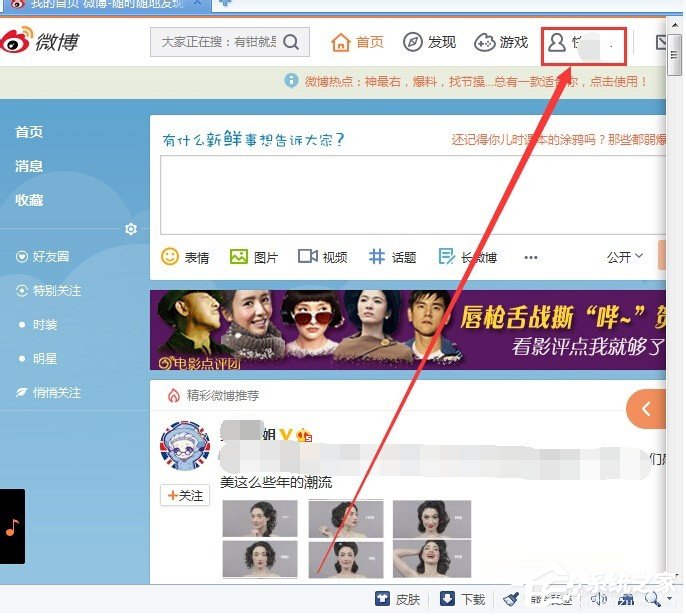The width and height of the screenshot is (686, 616).
Task: Open 收藏 favorites in sidebar
Action: click(29, 200)
